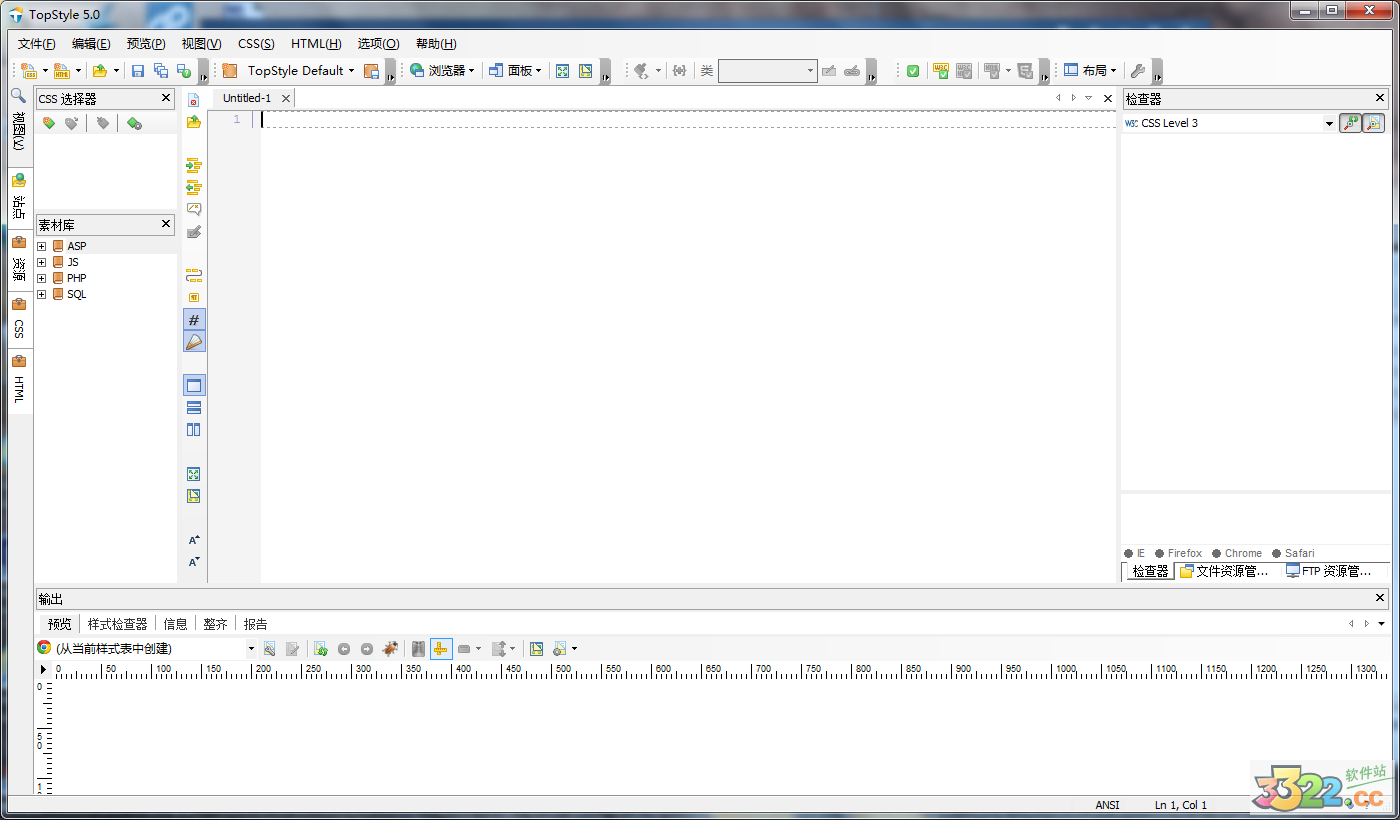1400x820 pixels.
Task: Click the new CSS file icon
Action: click(x=30, y=71)
